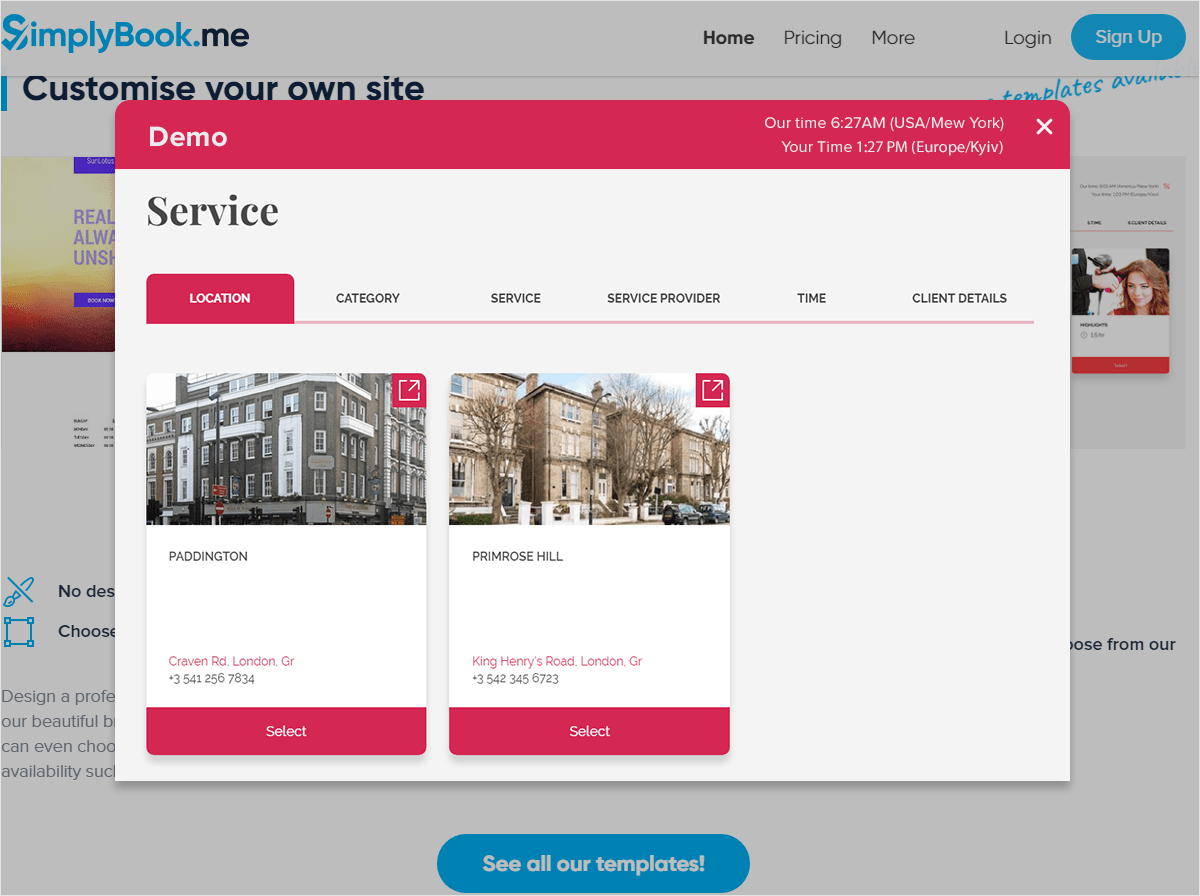Switch to the Location tab

220,298
